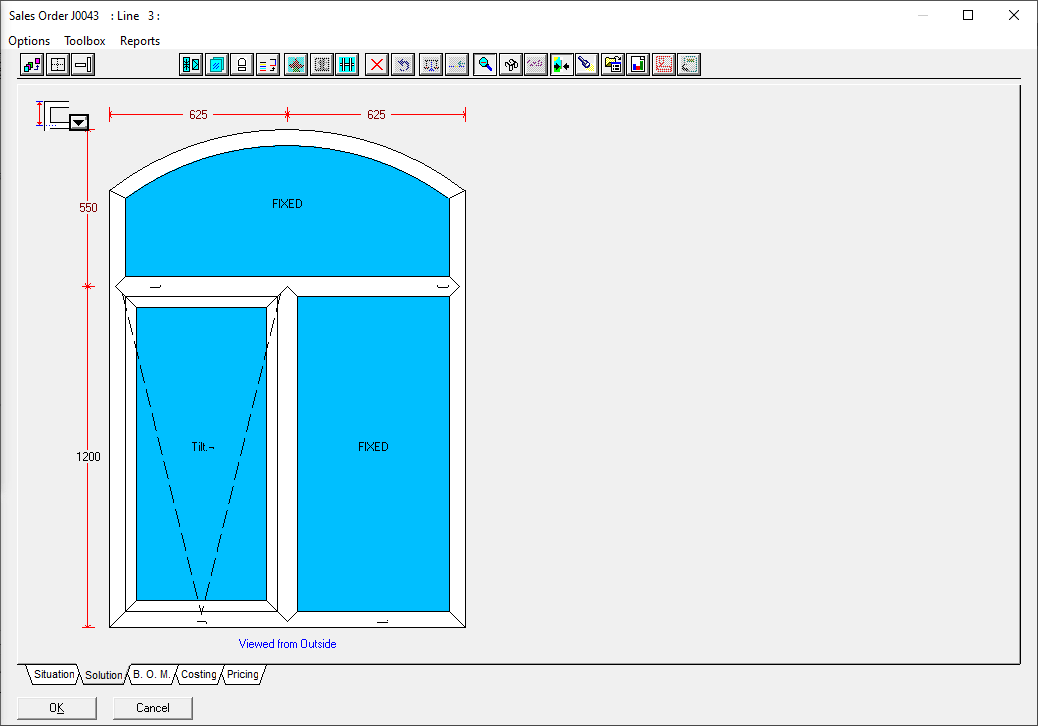Click the binoculars find icon
Screen dimensions: 1038x726
(x=511, y=65)
